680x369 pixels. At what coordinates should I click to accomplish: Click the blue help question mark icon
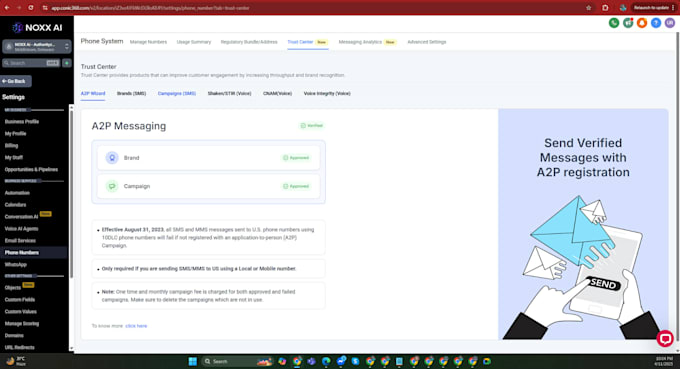tap(656, 23)
